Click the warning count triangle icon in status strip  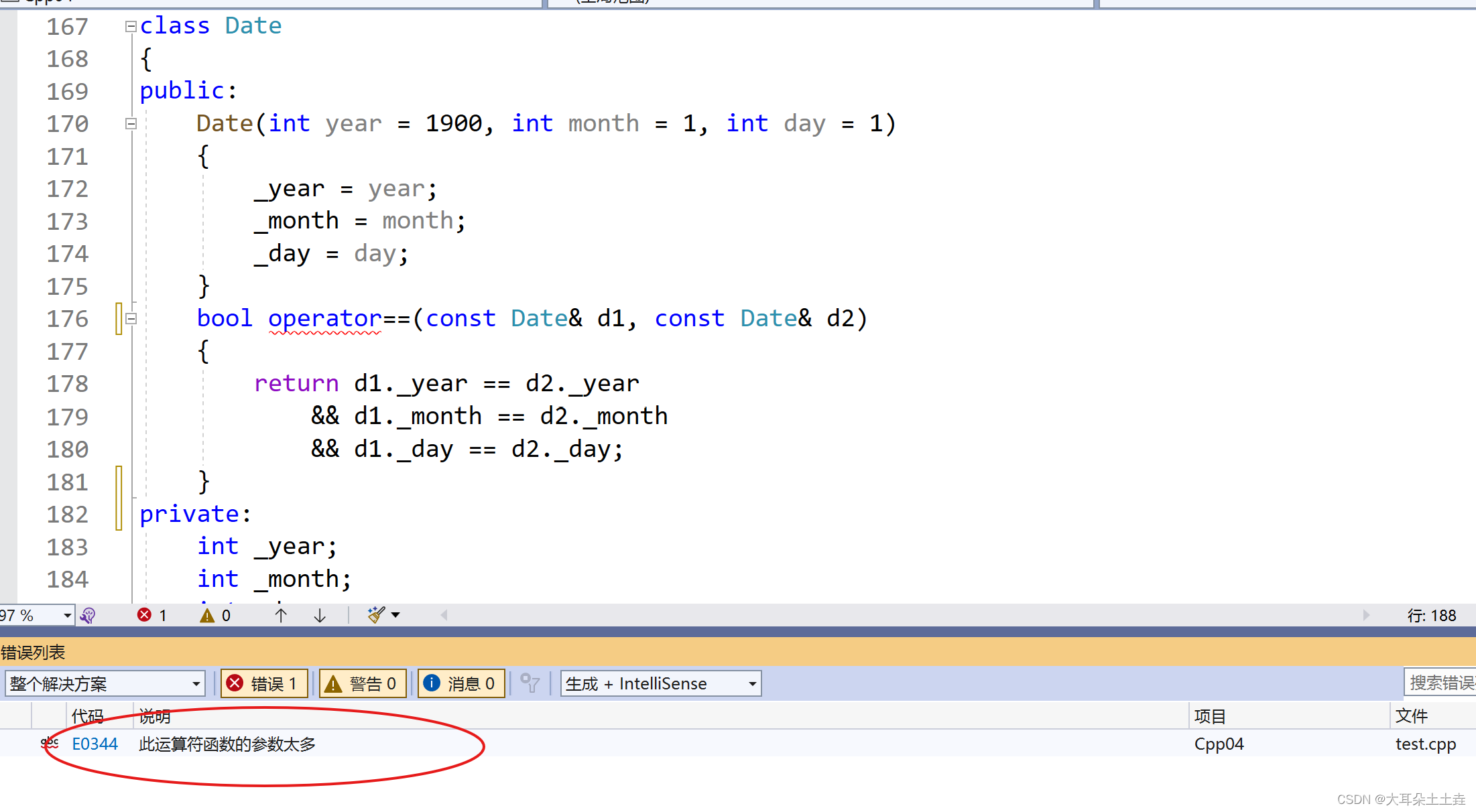pos(207,615)
